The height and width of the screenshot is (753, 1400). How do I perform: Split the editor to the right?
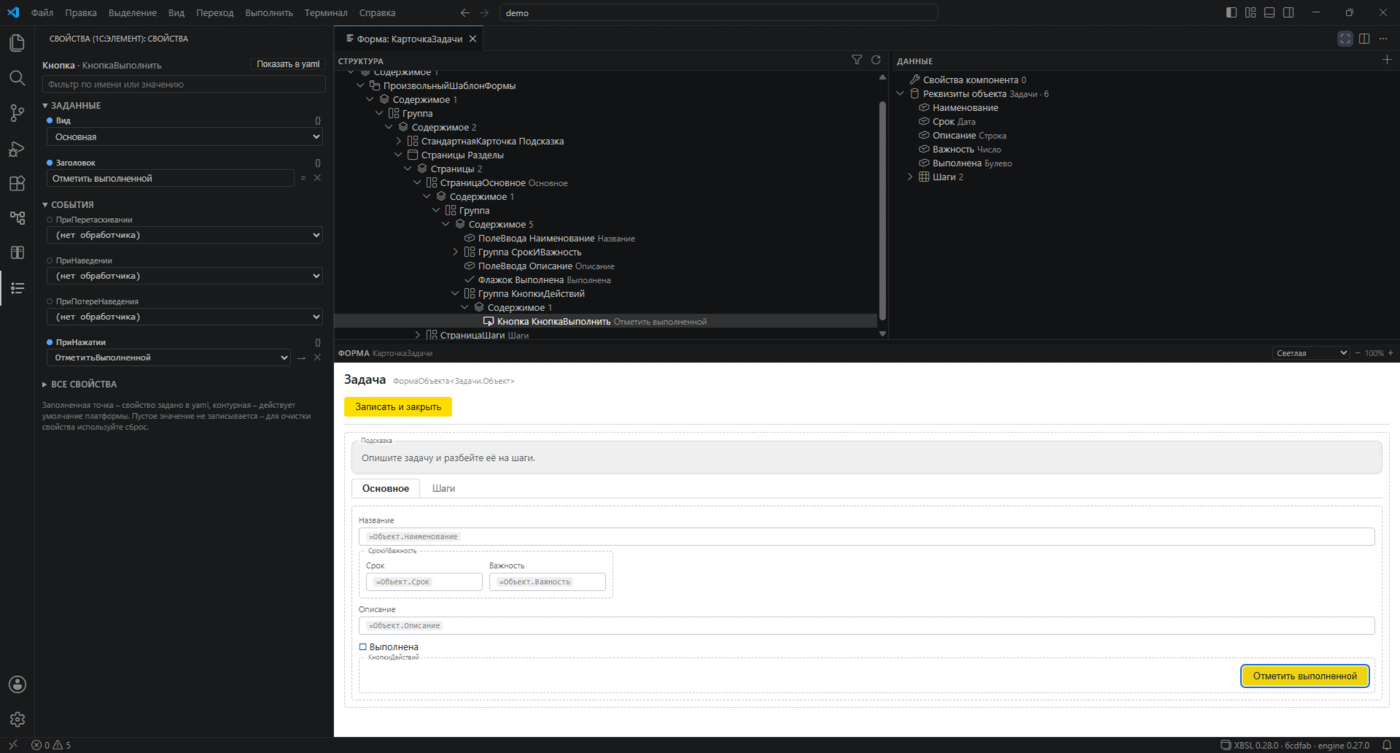click(1365, 39)
